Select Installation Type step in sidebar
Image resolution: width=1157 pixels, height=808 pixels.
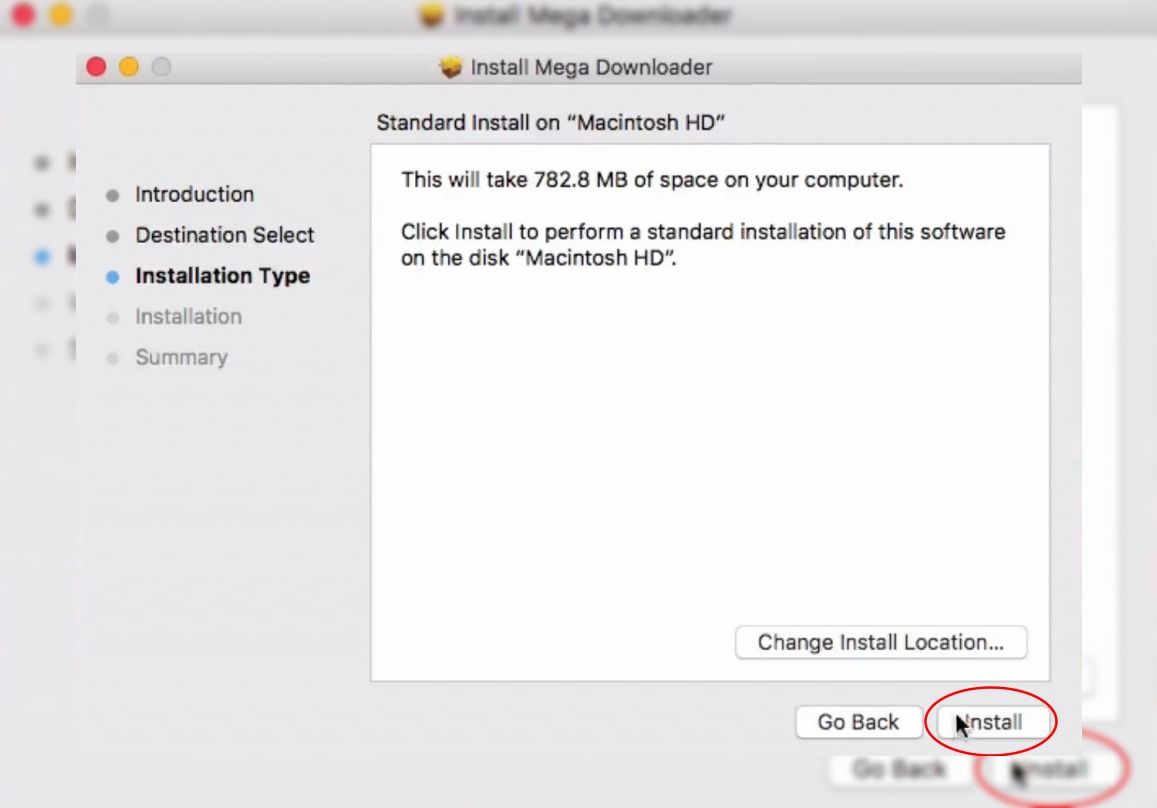(222, 275)
